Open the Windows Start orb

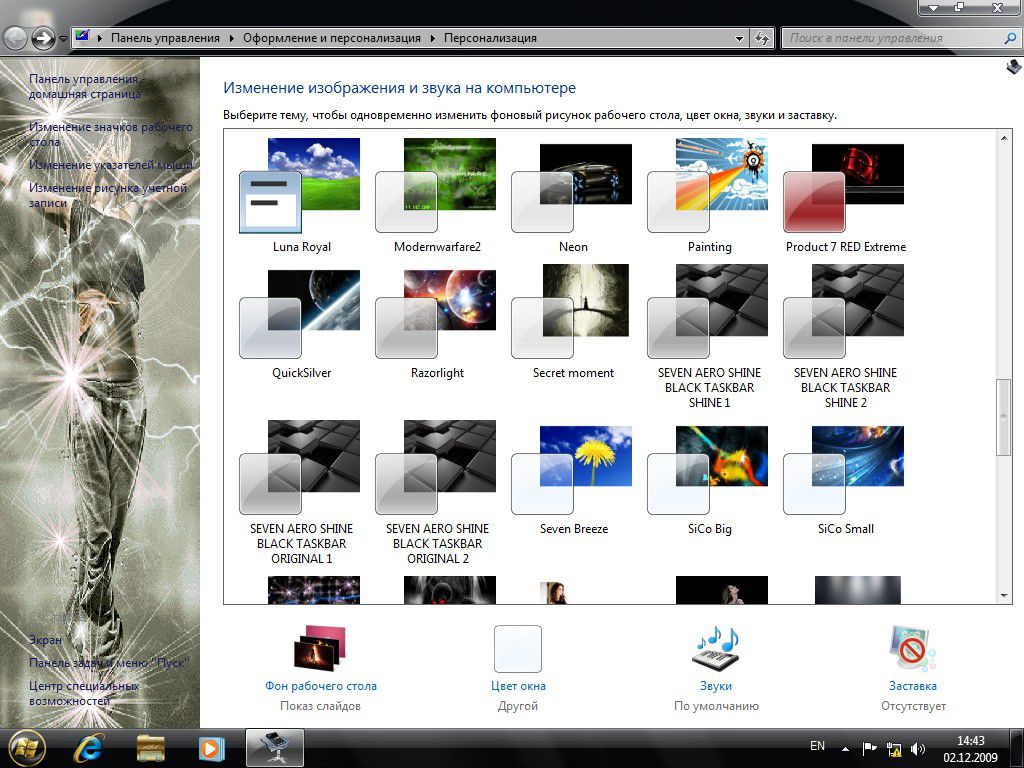point(27,748)
